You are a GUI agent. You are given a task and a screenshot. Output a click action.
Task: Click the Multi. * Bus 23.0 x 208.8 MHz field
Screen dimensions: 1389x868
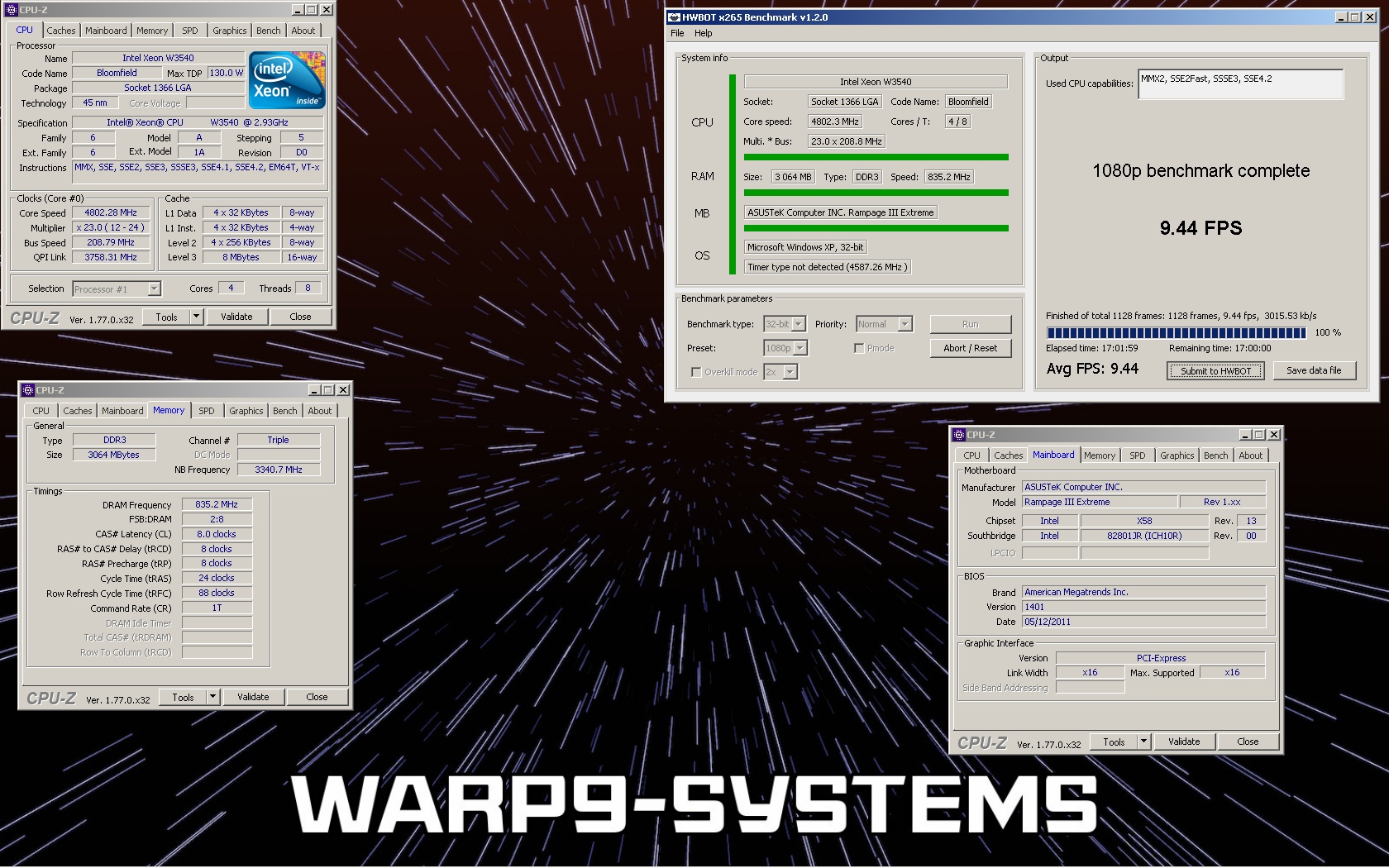click(x=847, y=141)
